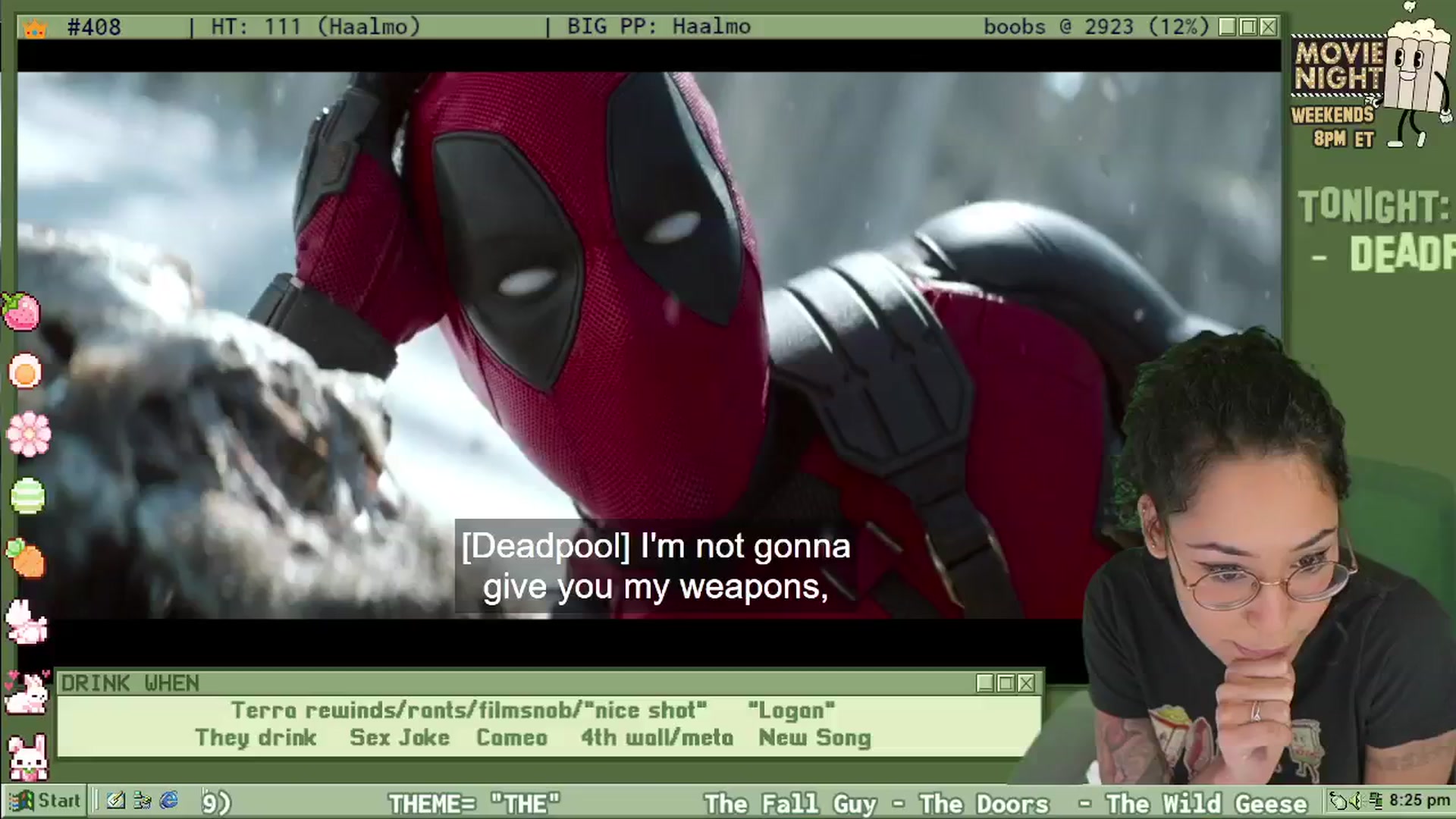
Task: Click the round peach-colored candy icon
Action: pyautogui.click(x=25, y=372)
